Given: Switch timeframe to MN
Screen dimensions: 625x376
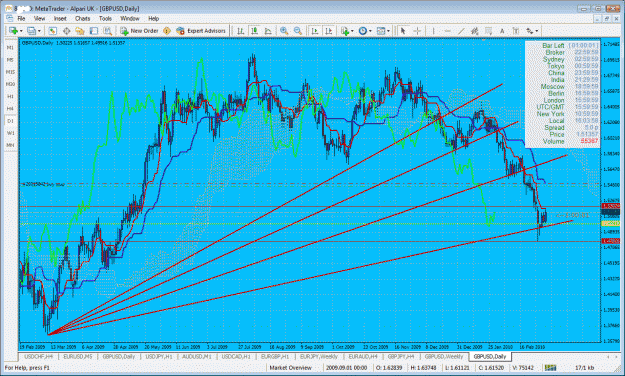Looking at the screenshot, I should click(10, 145).
